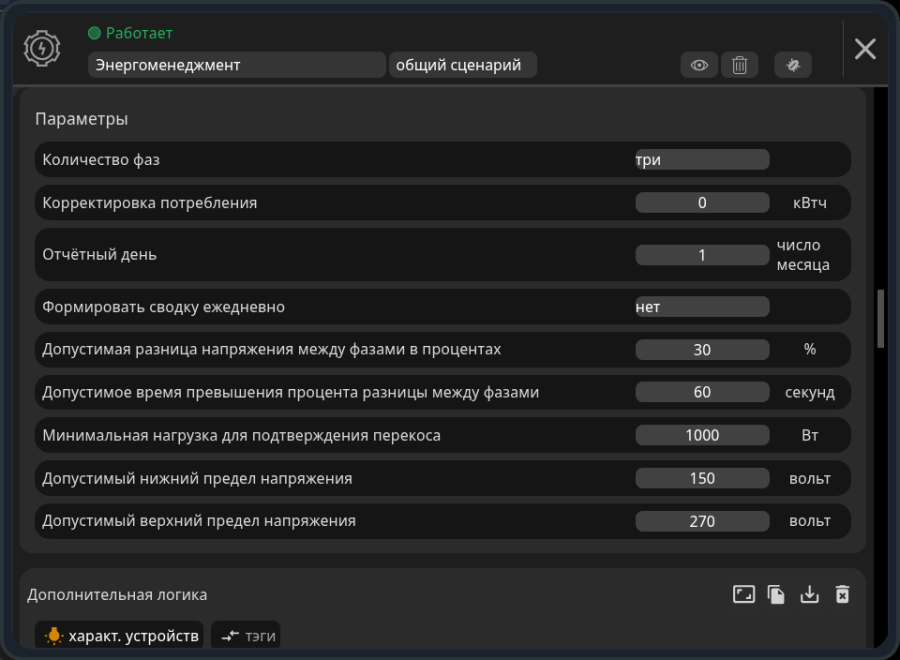Click the кВтч unit label
The width and height of the screenshot is (900, 660).
tap(809, 203)
